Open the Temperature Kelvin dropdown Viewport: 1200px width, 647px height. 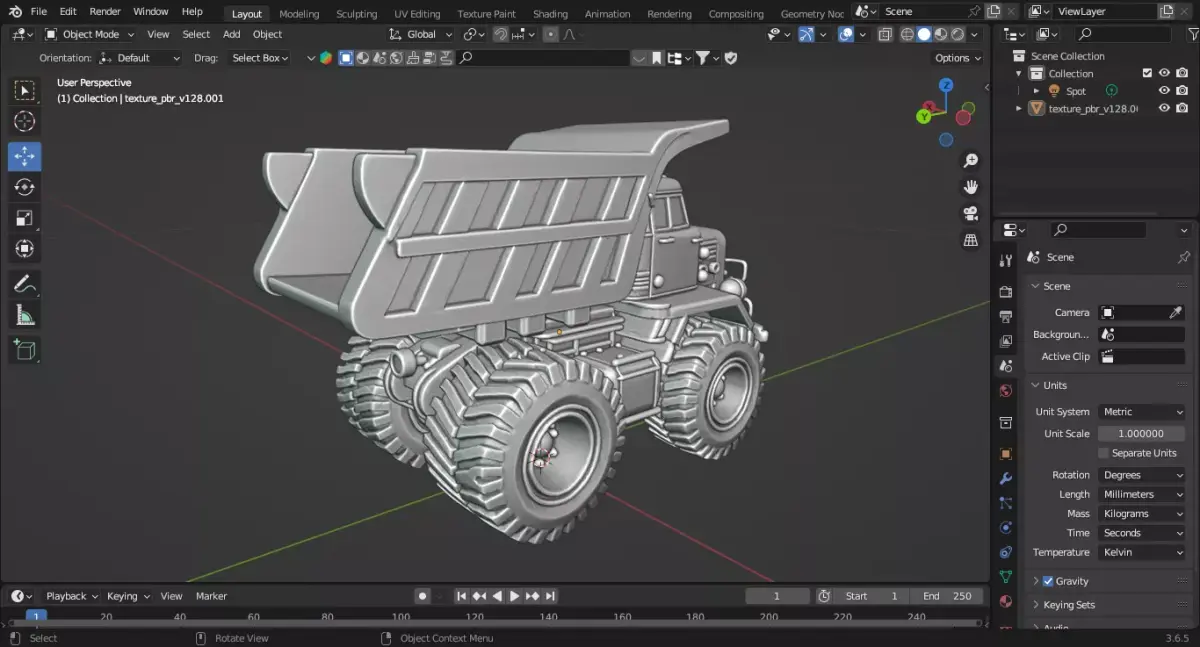point(1142,552)
